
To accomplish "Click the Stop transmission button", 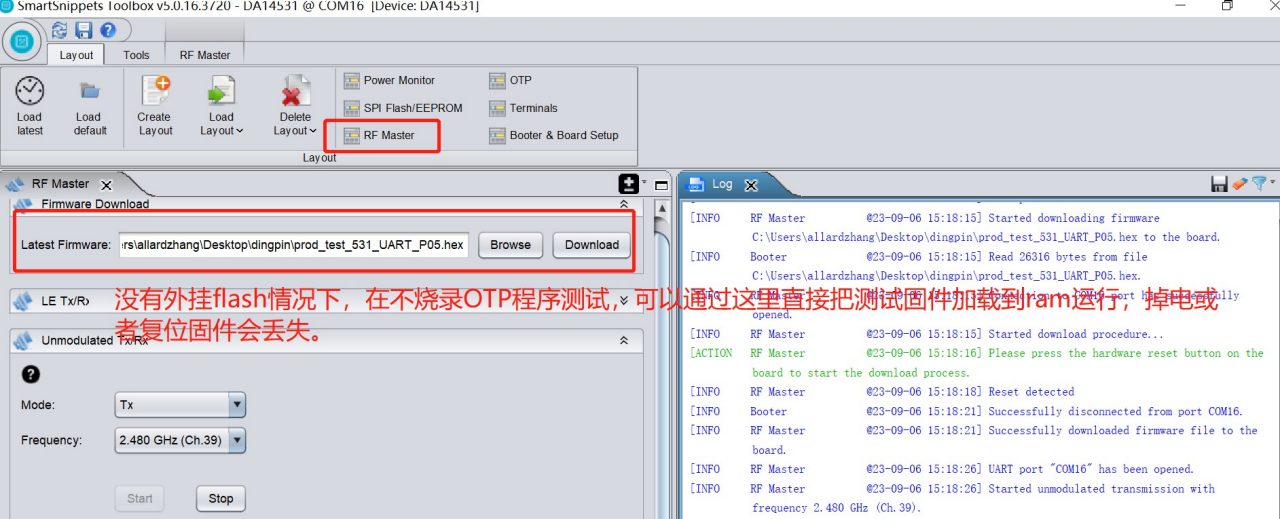I will [x=221, y=498].
